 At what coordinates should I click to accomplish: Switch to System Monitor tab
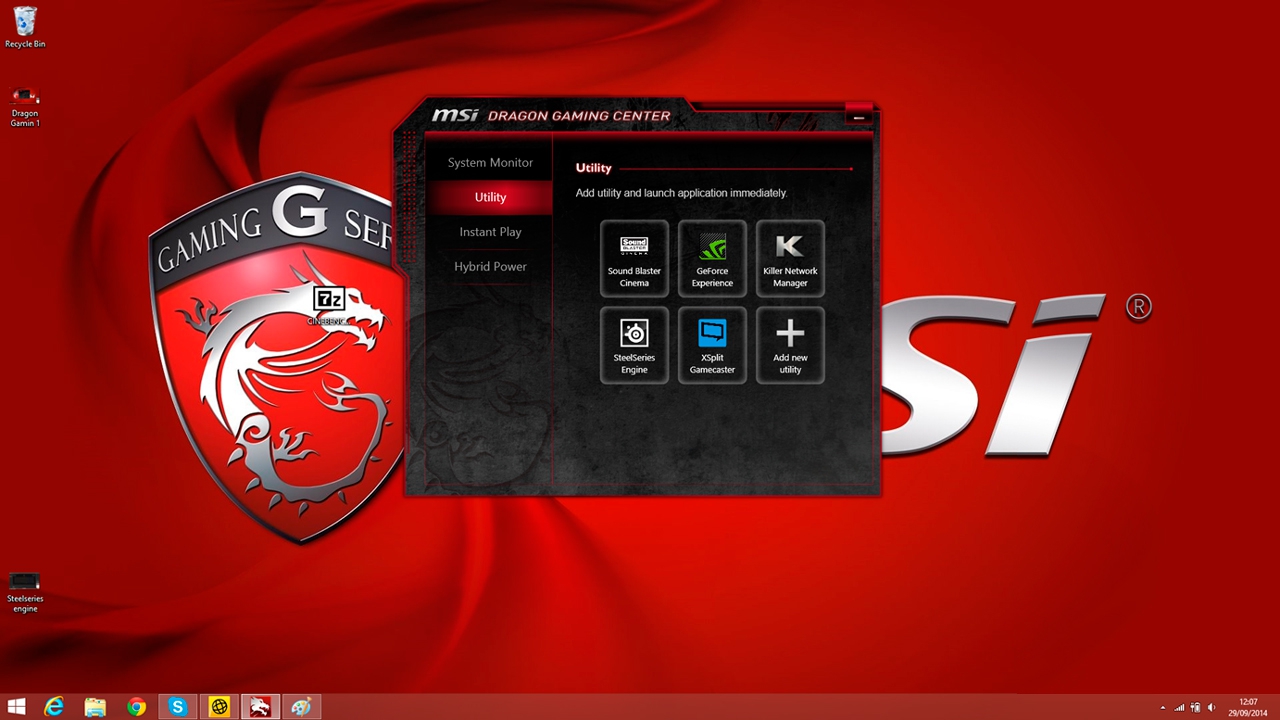(490, 163)
